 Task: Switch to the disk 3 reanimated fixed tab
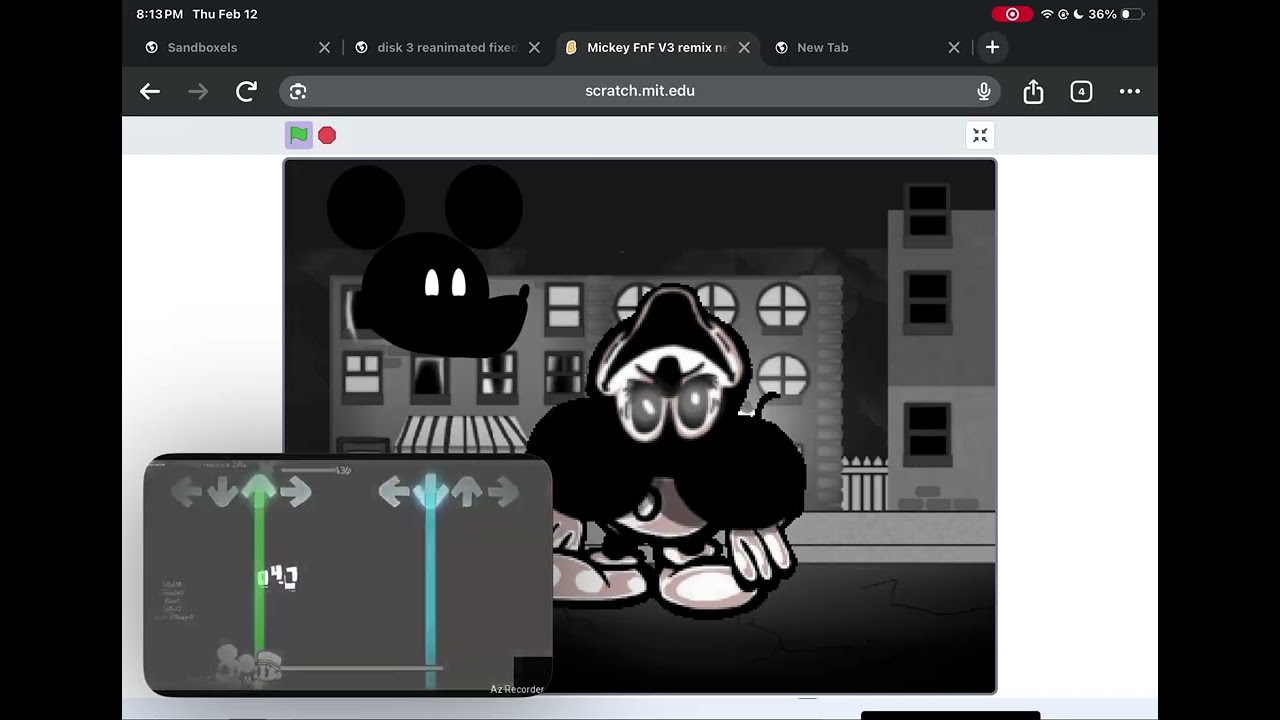[446, 47]
